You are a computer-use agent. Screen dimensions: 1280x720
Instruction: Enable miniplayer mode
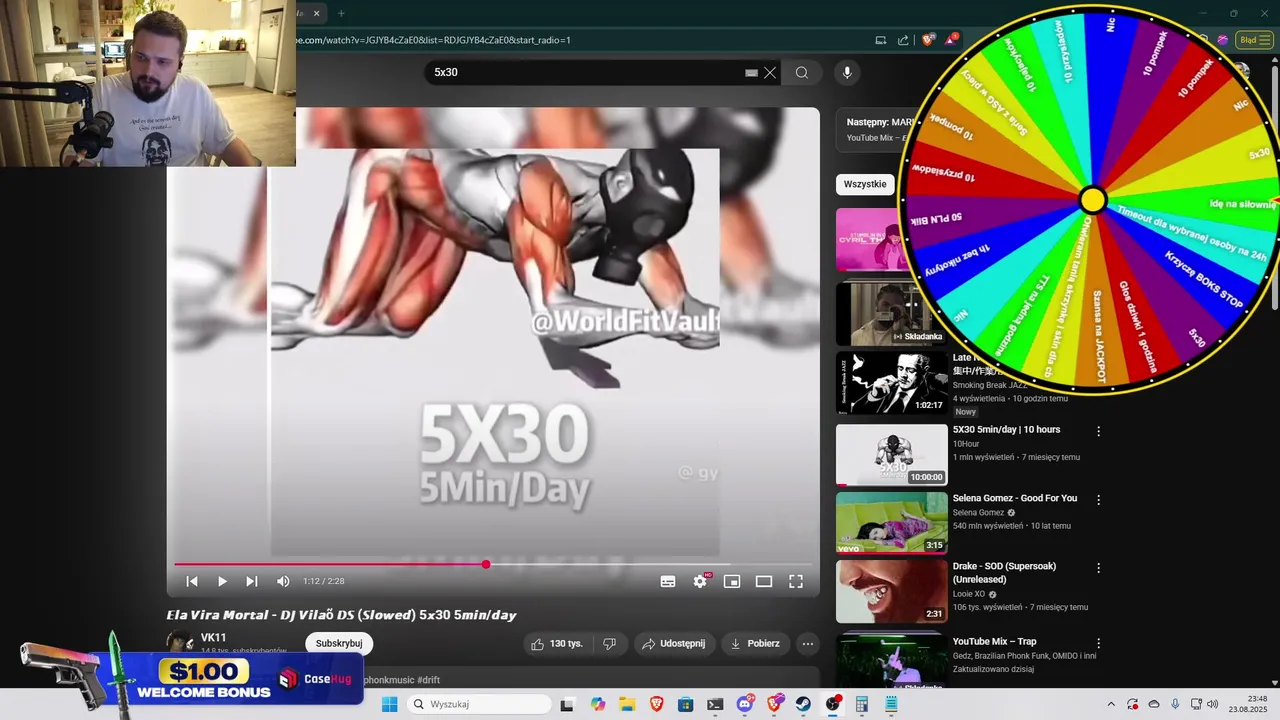coord(732,581)
